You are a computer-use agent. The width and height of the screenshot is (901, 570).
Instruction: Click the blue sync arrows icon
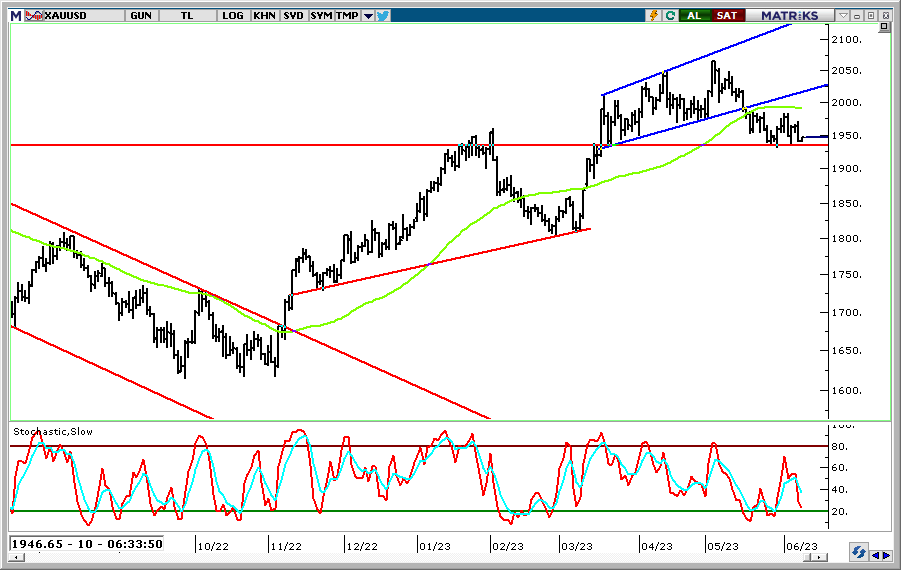858,552
